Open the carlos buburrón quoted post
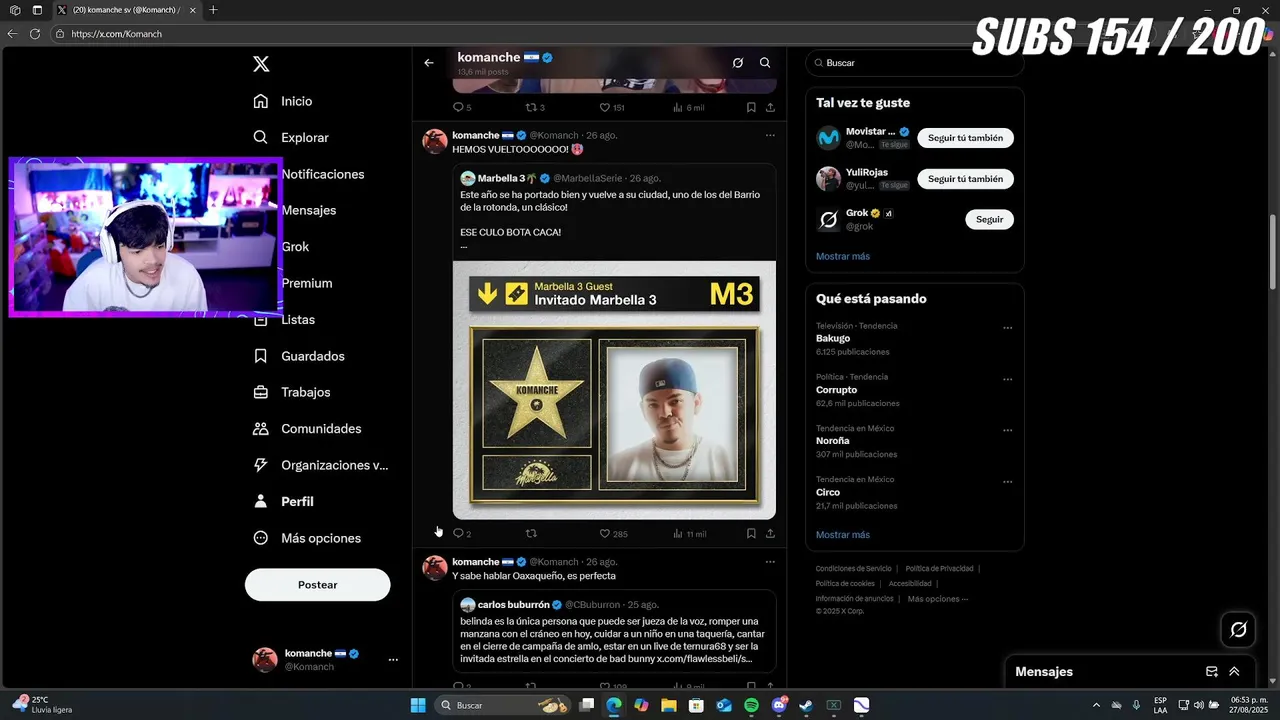Image resolution: width=1280 pixels, height=720 pixels. pyautogui.click(x=614, y=629)
